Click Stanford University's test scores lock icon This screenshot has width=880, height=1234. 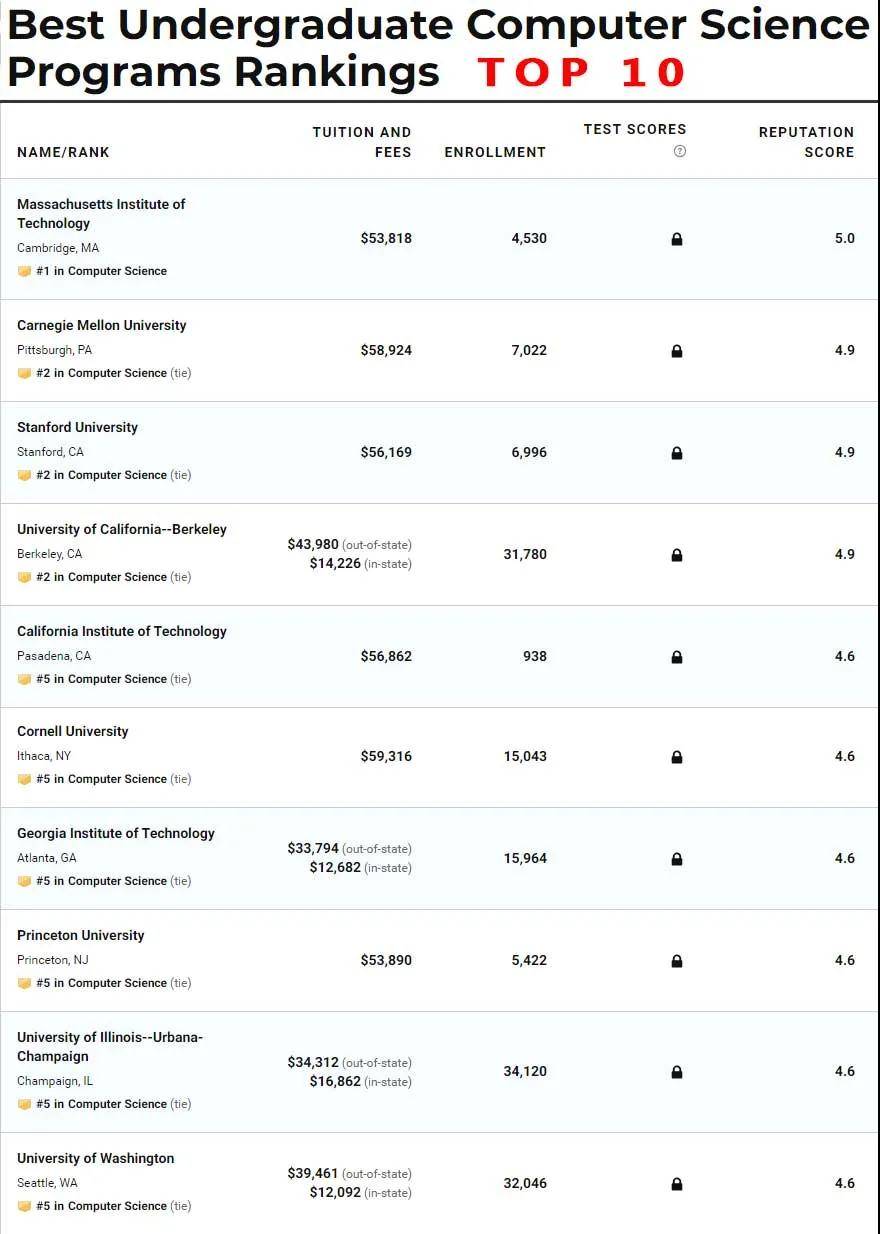click(x=677, y=453)
